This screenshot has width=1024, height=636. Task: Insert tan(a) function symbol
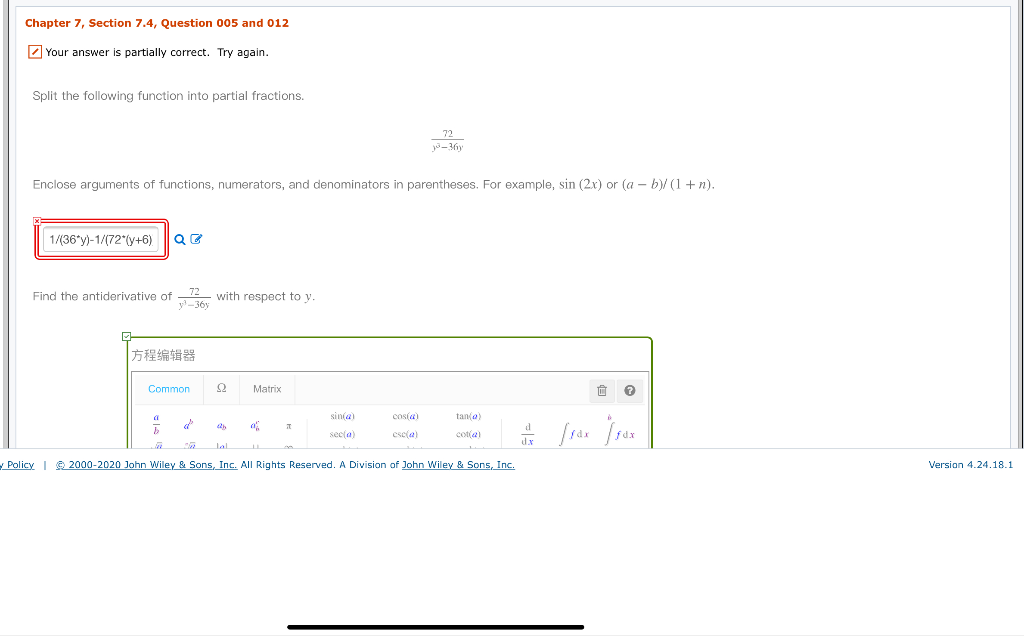pos(466,416)
